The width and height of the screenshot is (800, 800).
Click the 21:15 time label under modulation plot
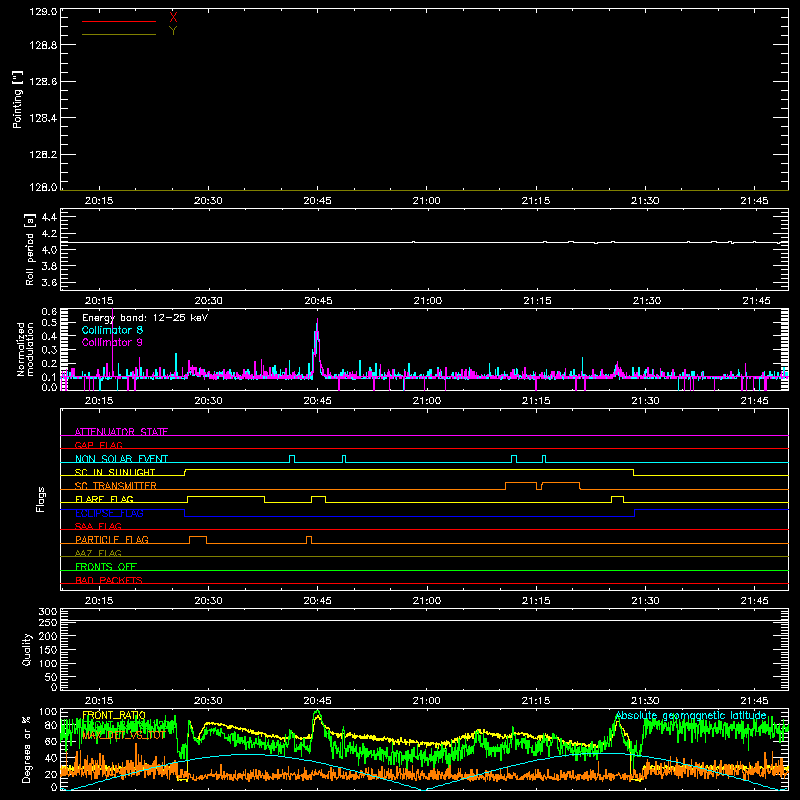(x=536, y=401)
